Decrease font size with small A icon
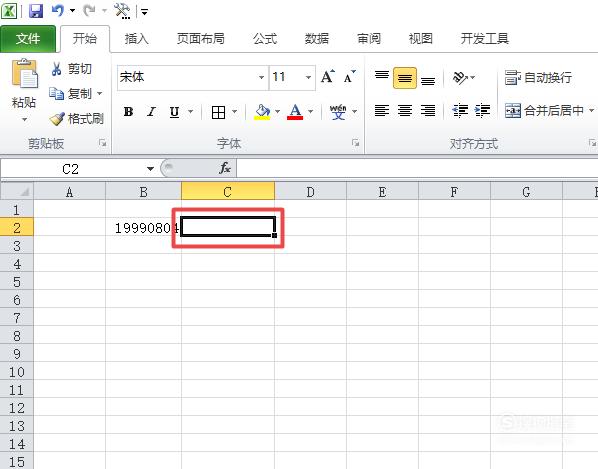 pyautogui.click(x=349, y=77)
